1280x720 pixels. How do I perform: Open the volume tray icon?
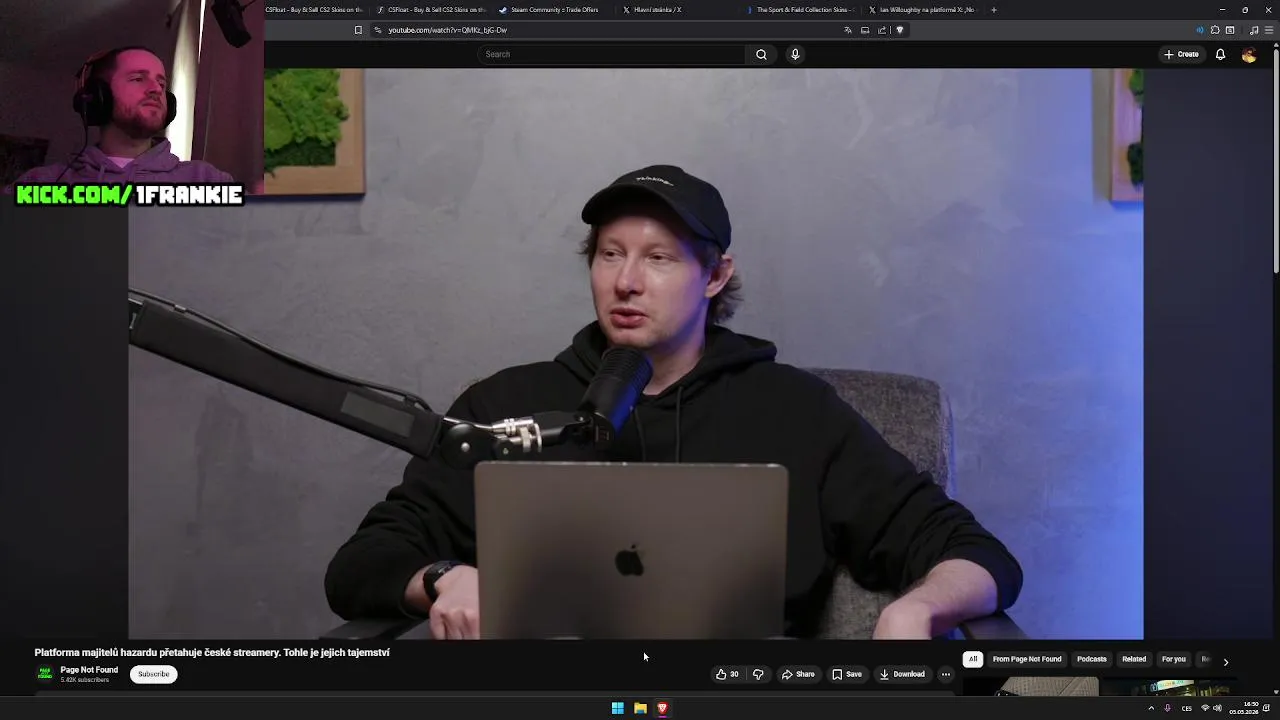pyautogui.click(x=1217, y=708)
